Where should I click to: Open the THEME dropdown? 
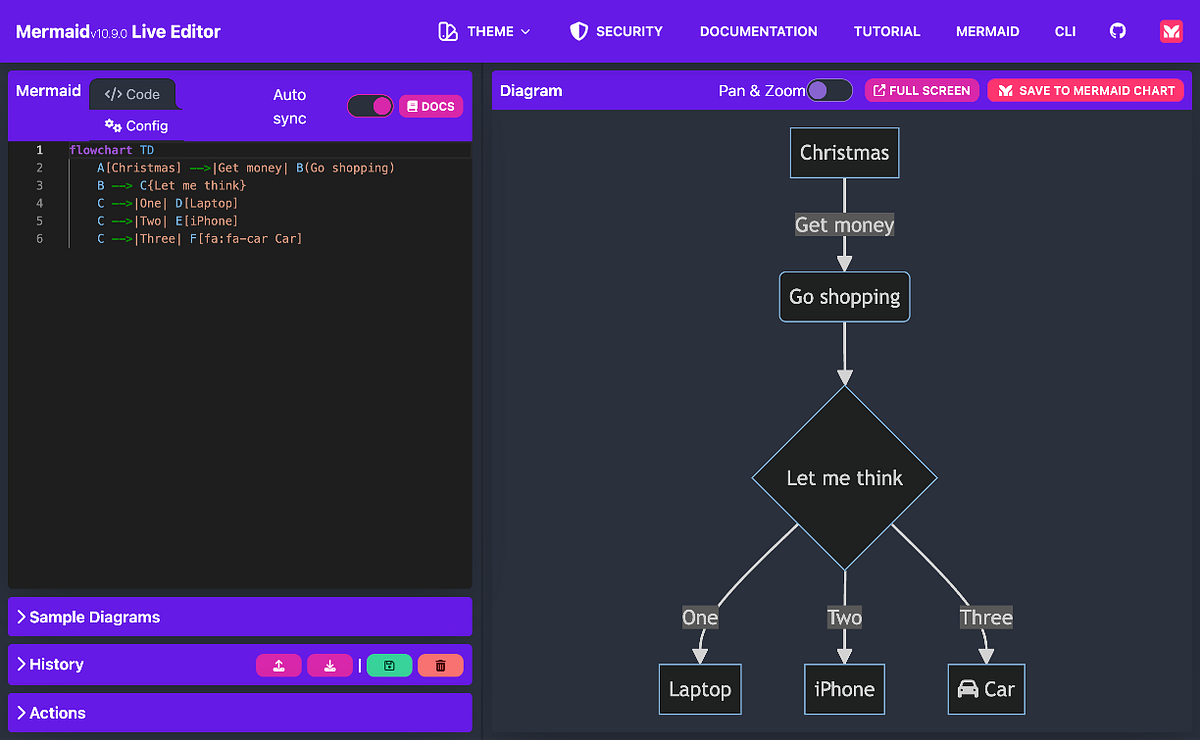pos(490,31)
